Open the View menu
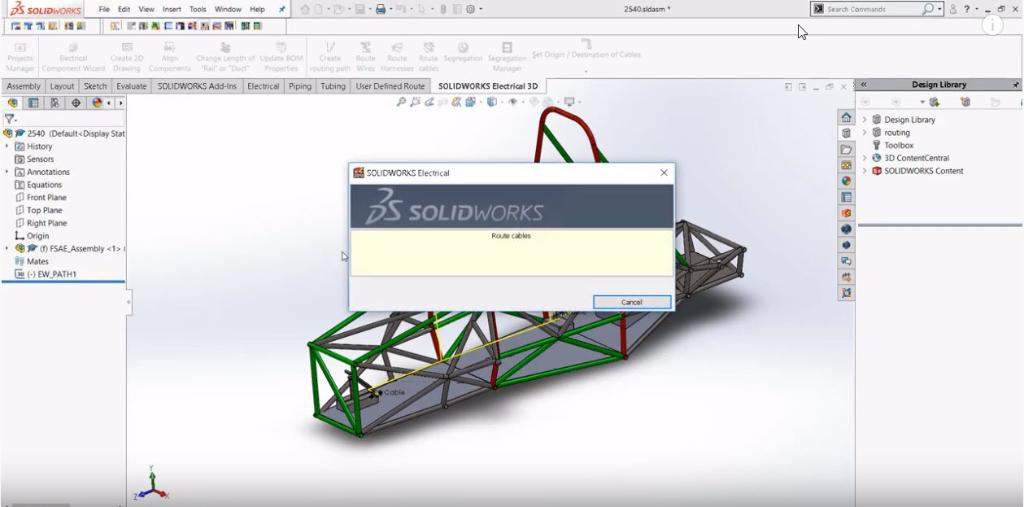Image resolution: width=1024 pixels, height=507 pixels. [146, 9]
